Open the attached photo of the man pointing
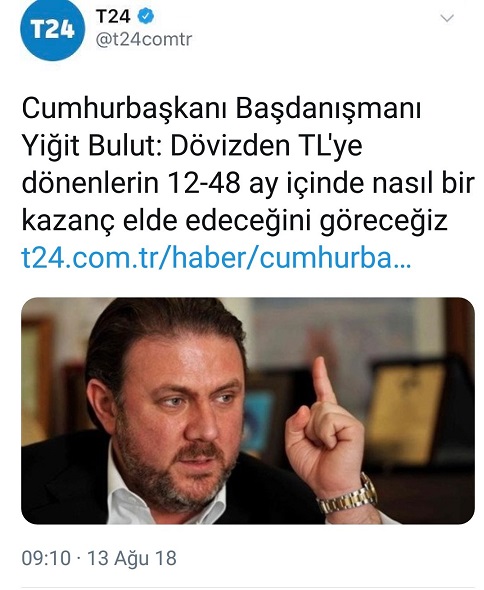This screenshot has width=484, height=590. 248,411
